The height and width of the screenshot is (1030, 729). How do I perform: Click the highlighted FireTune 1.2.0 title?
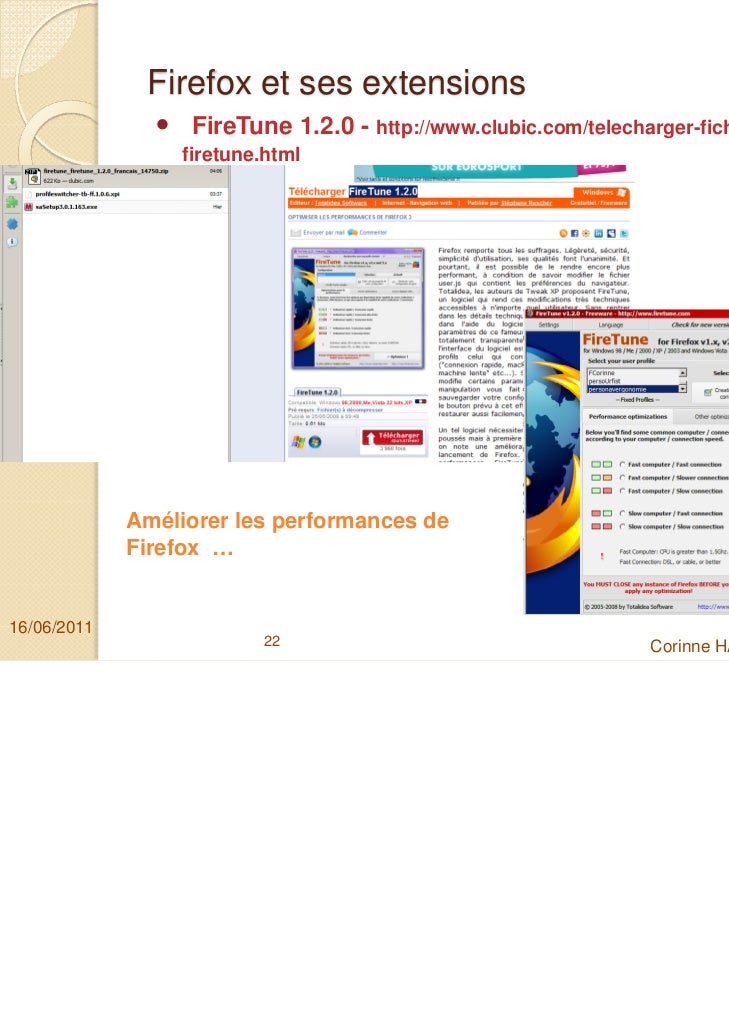[383, 191]
